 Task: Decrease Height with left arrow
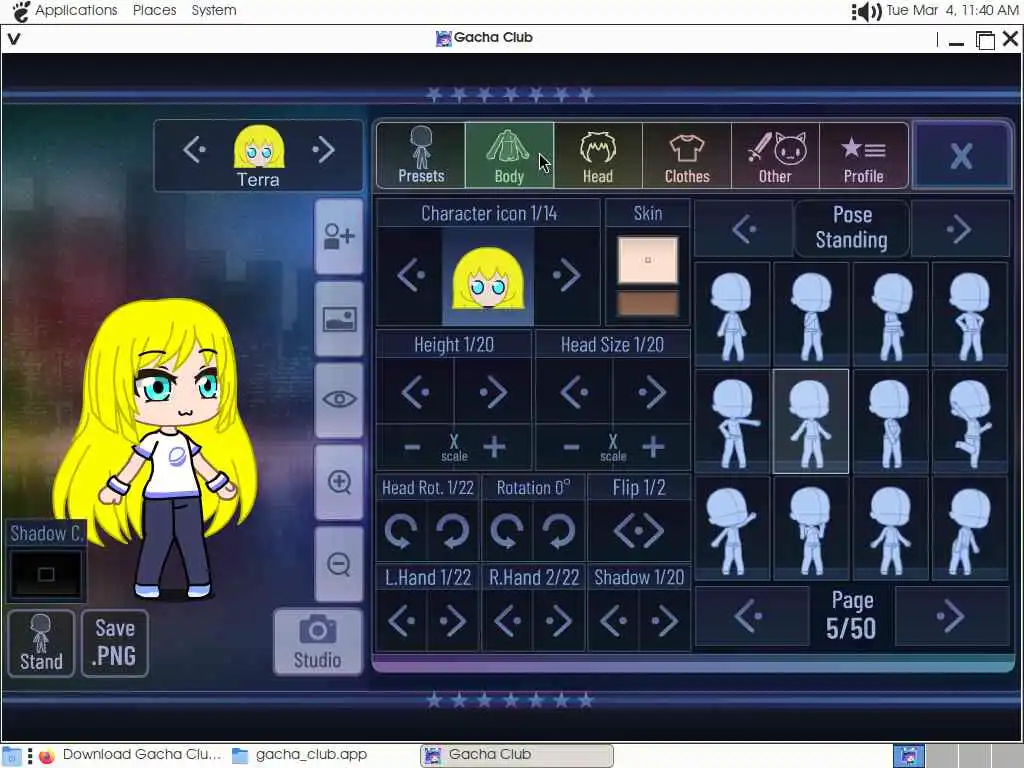(415, 392)
